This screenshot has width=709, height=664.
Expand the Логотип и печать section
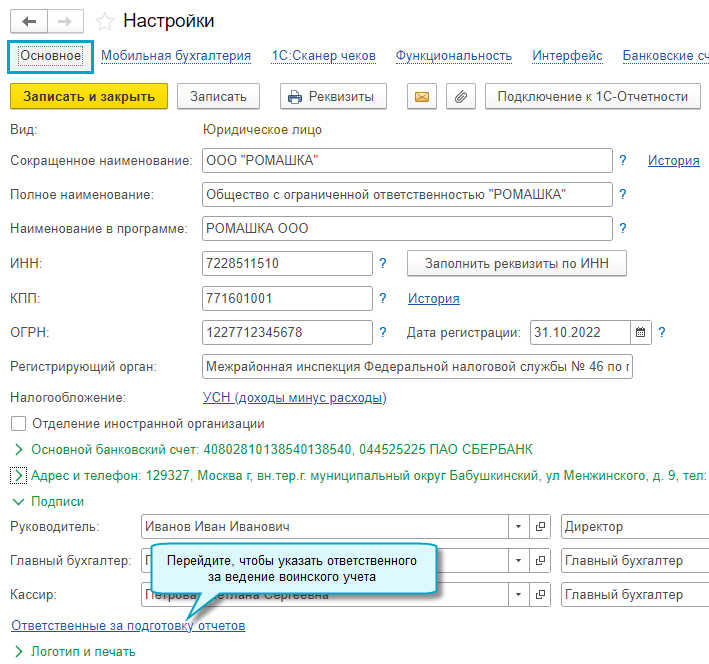19,652
